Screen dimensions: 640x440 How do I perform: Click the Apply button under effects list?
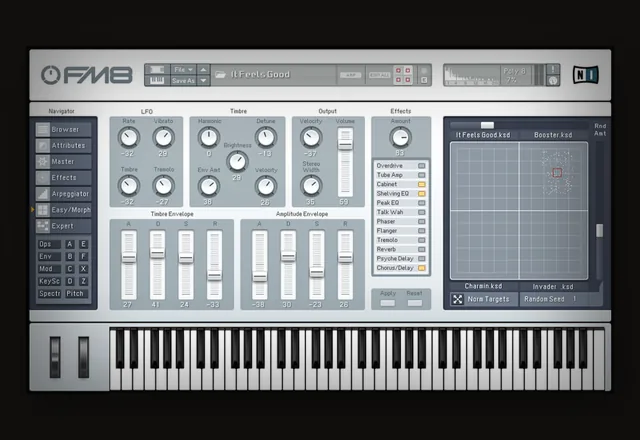[x=388, y=303]
